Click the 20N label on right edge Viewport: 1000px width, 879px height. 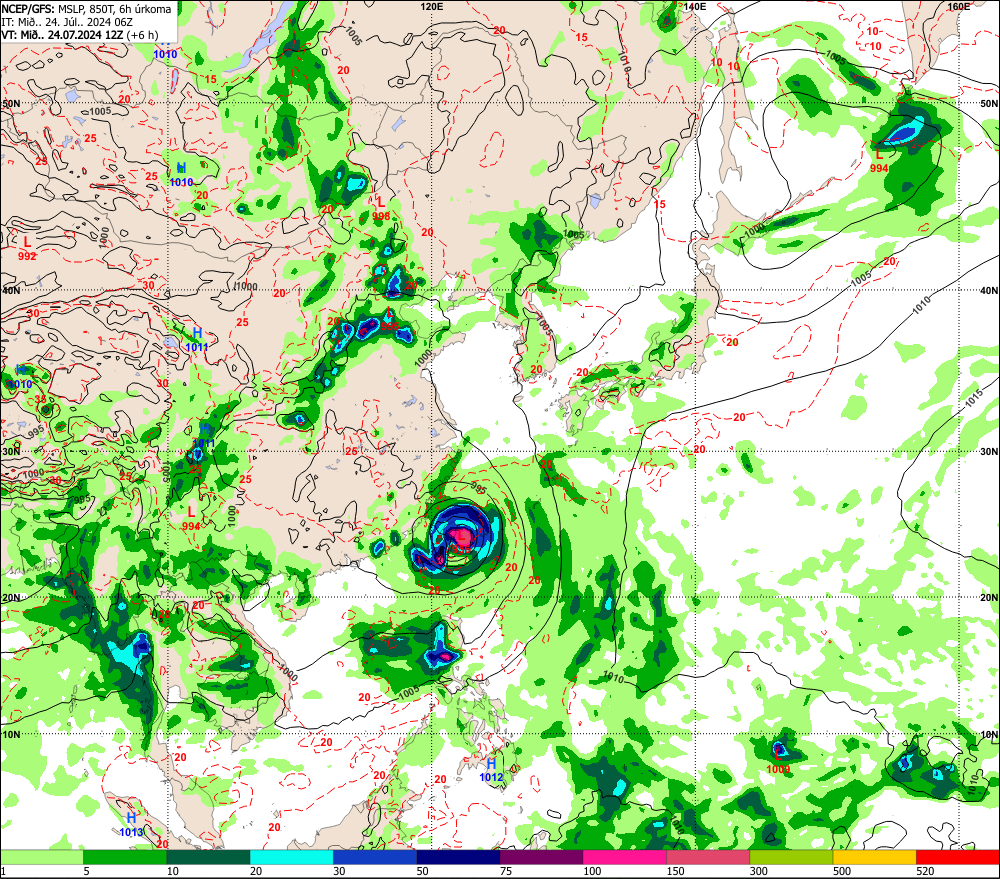989,598
